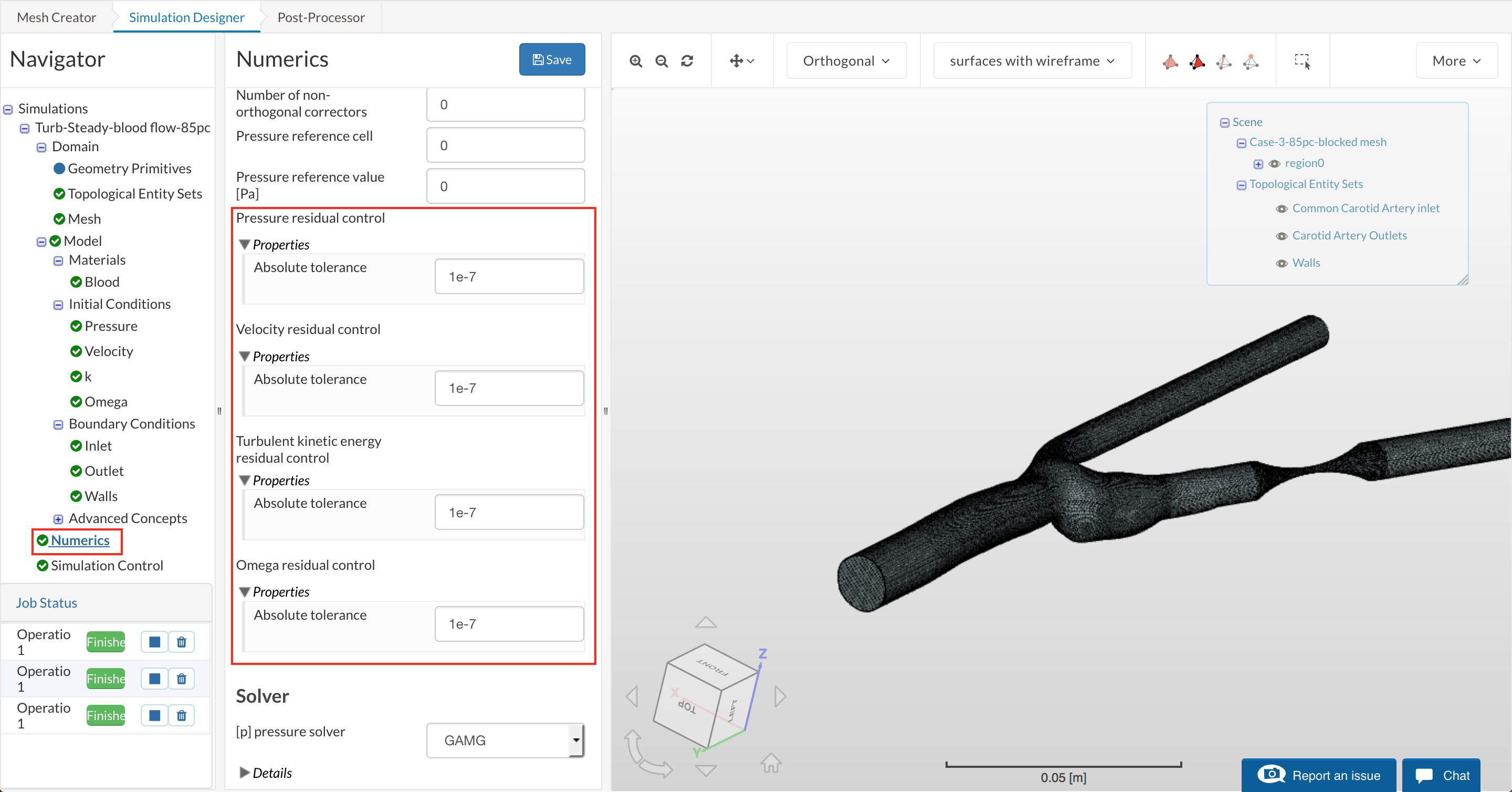Open the Orthogonal projection dropdown

(846, 61)
